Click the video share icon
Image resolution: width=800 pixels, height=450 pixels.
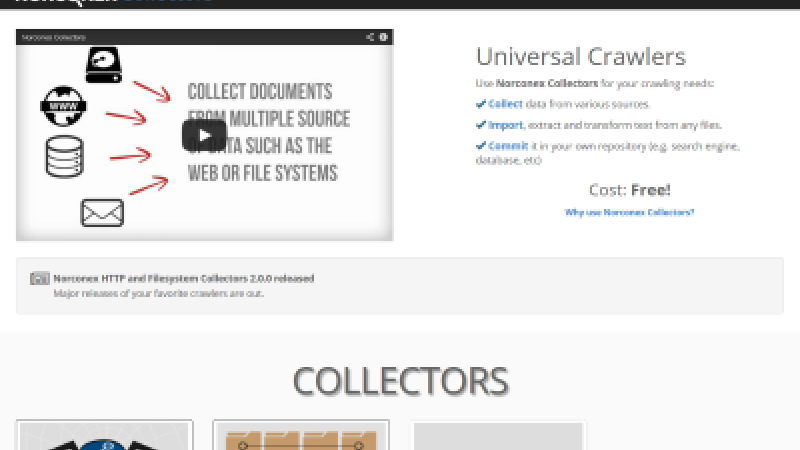click(370, 37)
